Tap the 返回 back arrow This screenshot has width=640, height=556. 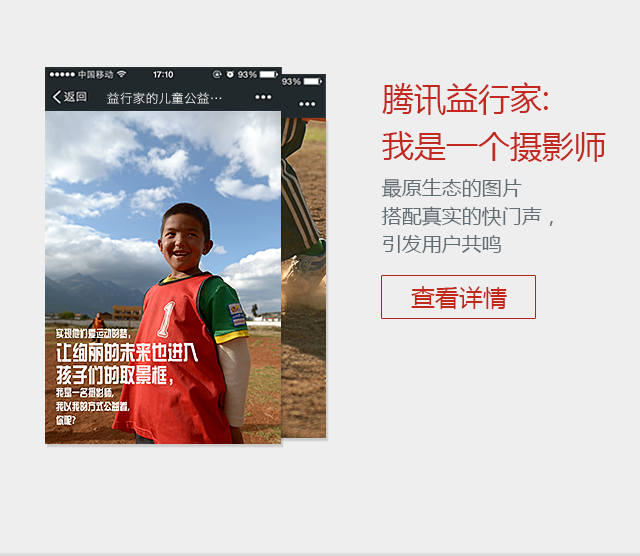[69, 97]
